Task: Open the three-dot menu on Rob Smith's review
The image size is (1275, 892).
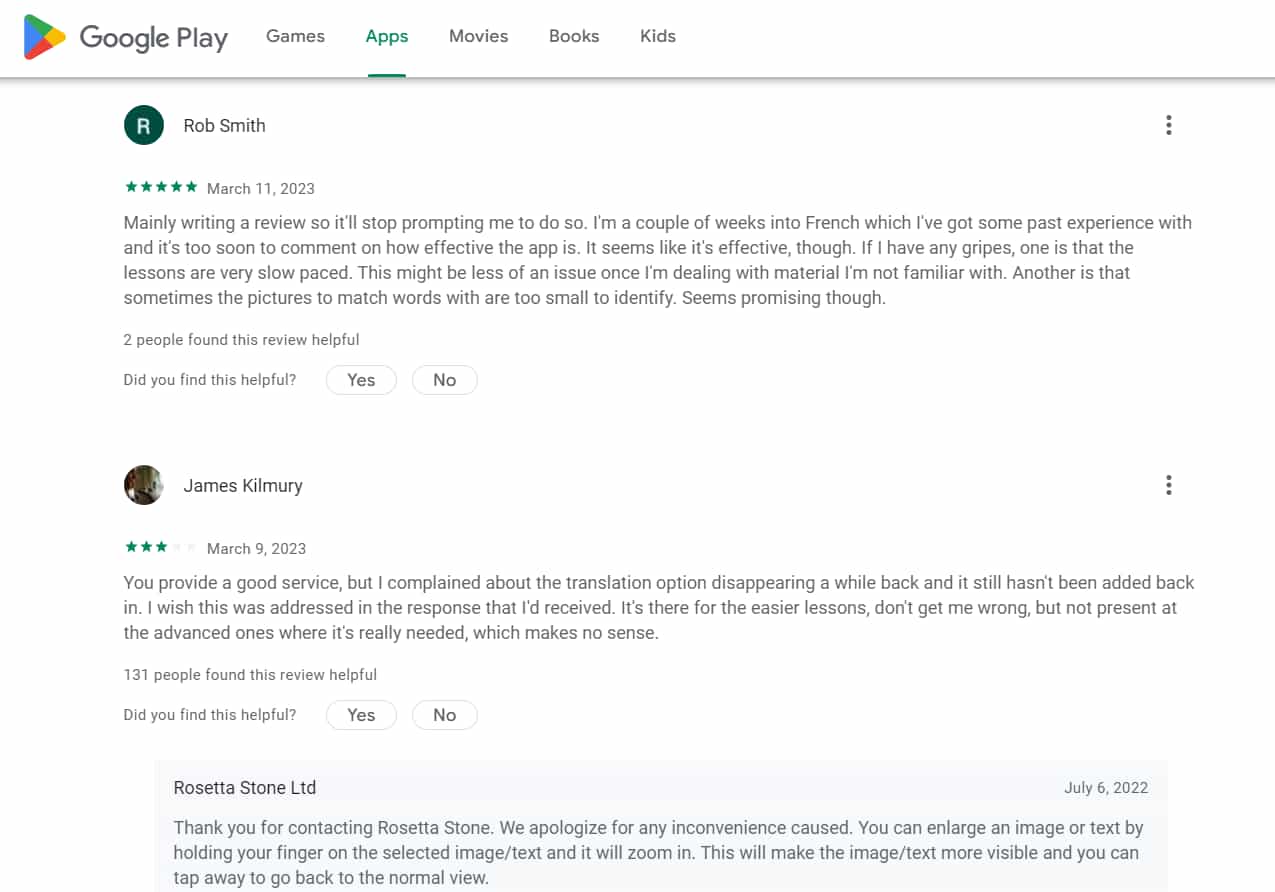Action: click(1168, 125)
